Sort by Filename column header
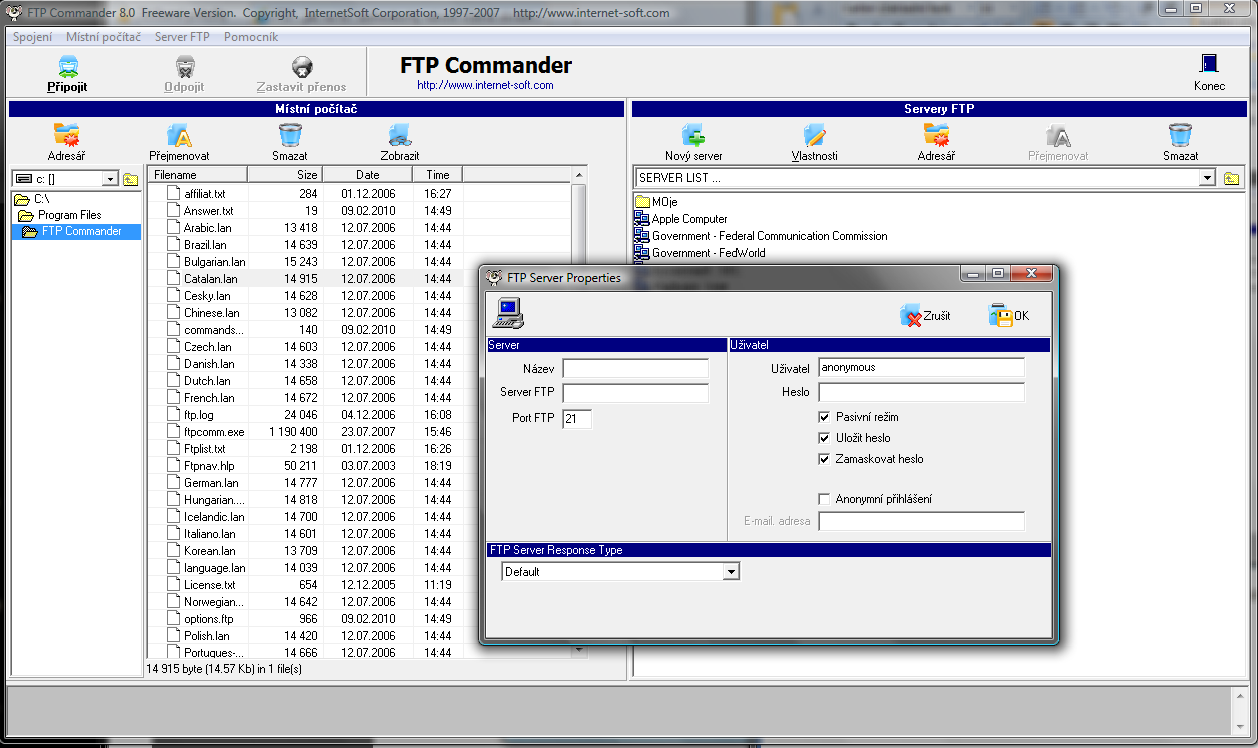Viewport: 1258px width, 748px height. tap(197, 175)
